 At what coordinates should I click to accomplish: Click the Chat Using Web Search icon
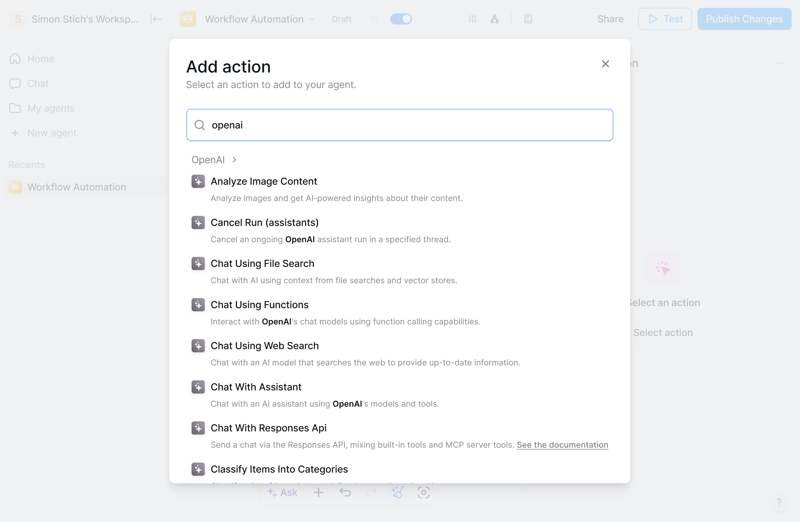point(198,345)
